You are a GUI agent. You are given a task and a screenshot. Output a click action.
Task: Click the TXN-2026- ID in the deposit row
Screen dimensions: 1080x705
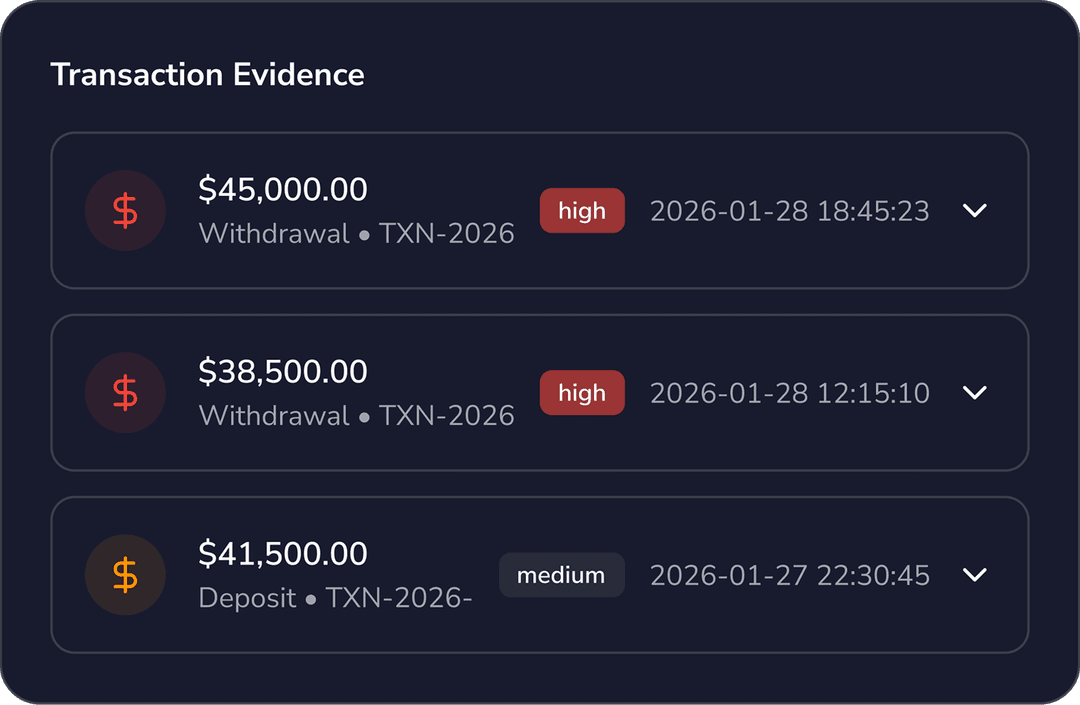point(399,598)
